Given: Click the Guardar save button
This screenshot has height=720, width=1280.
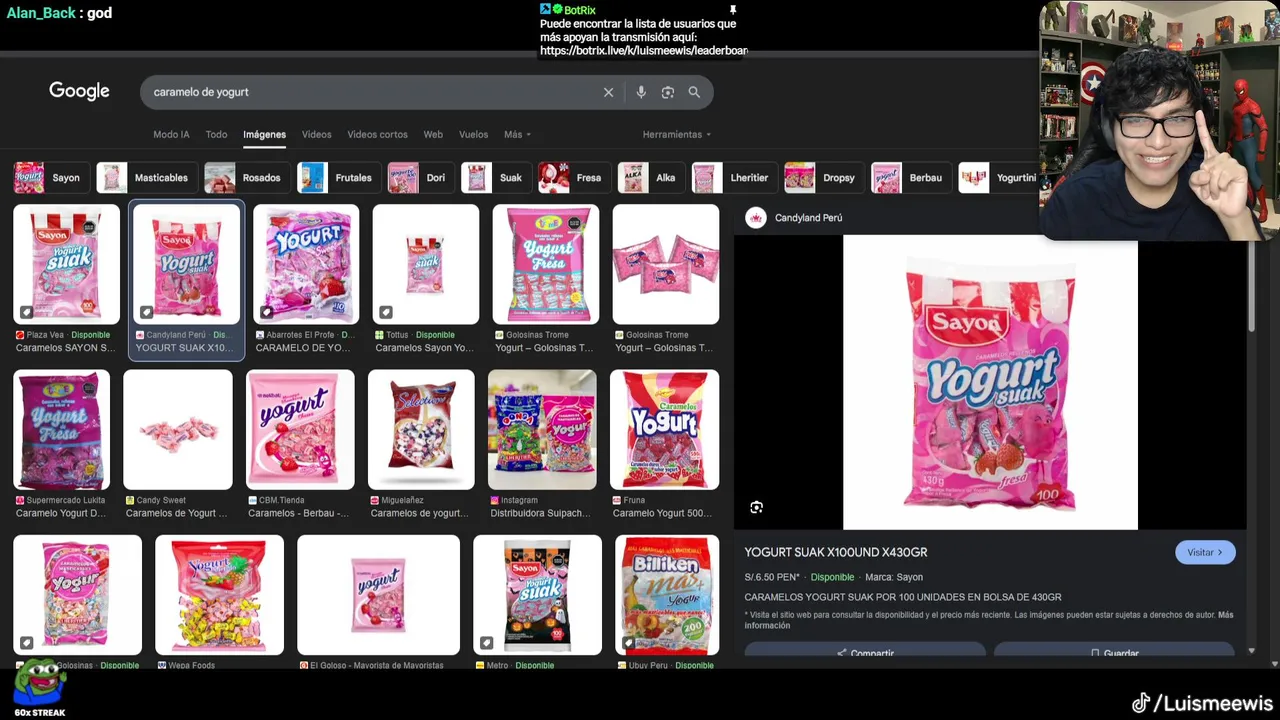Looking at the screenshot, I should tap(1114, 651).
